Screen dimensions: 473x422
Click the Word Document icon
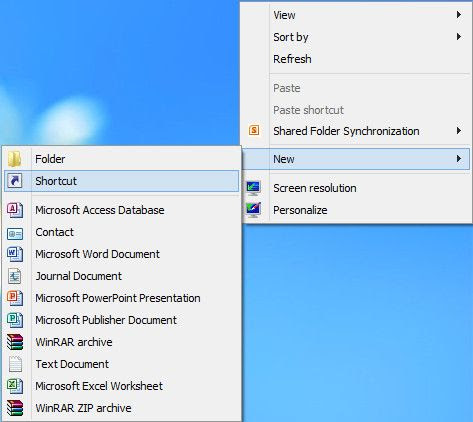(15, 254)
